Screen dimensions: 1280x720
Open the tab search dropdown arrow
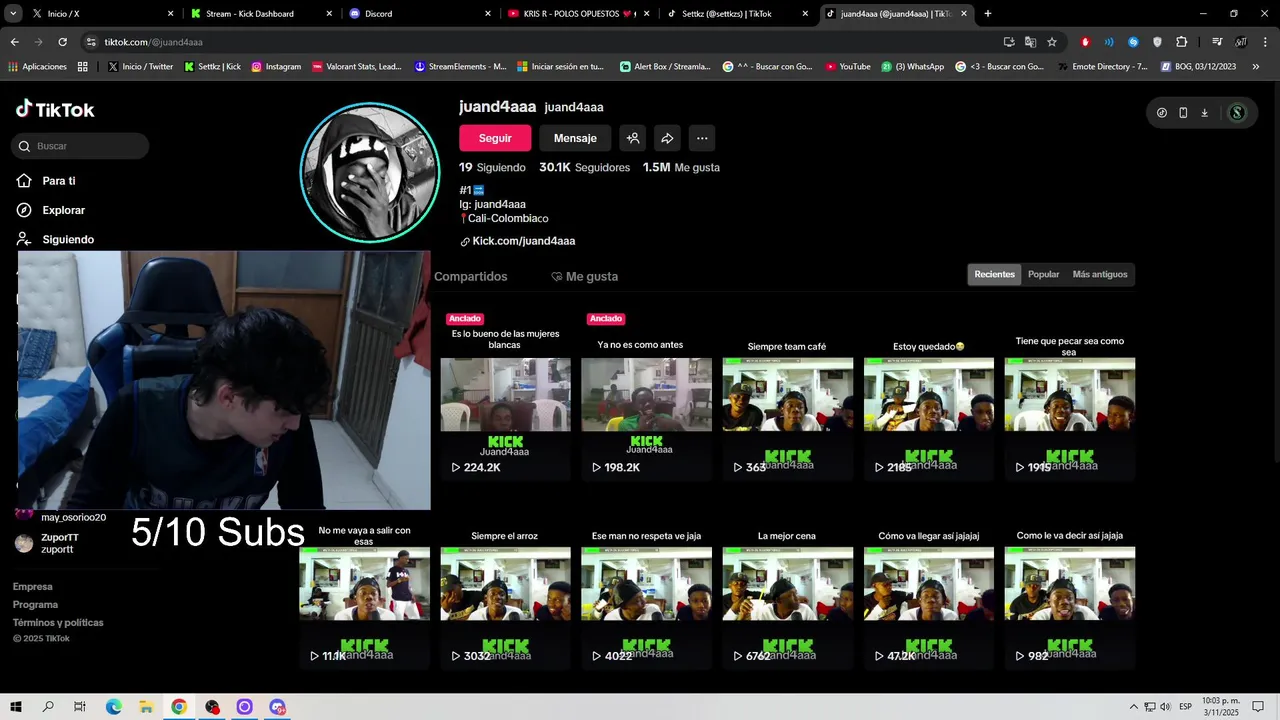[13, 14]
